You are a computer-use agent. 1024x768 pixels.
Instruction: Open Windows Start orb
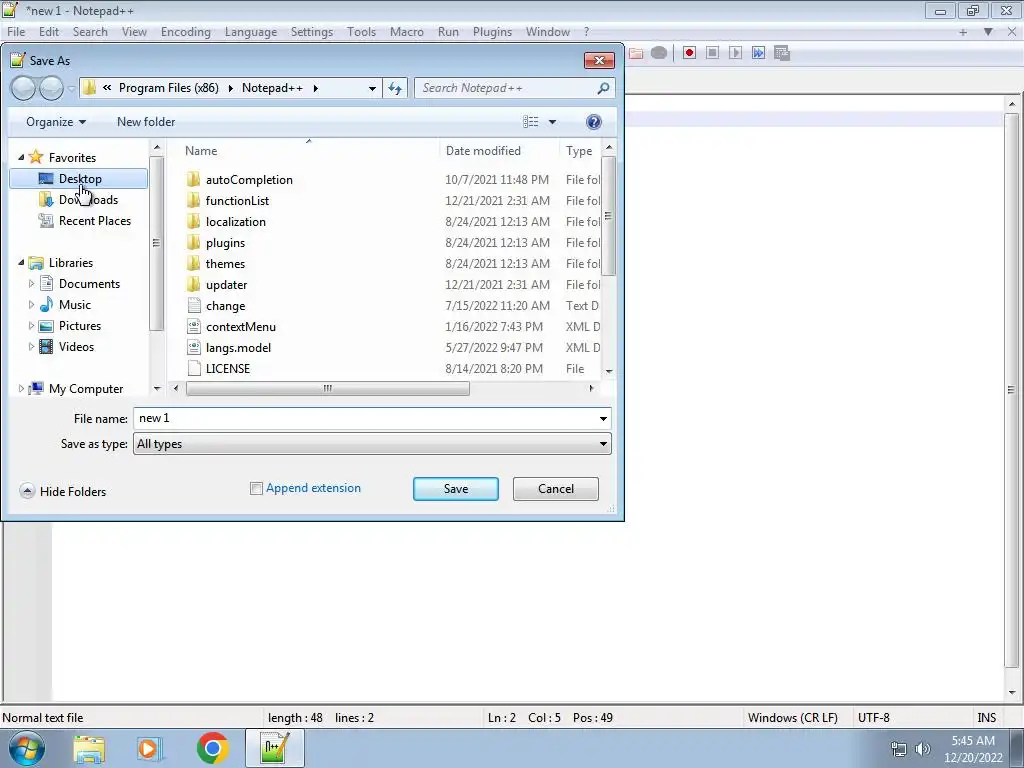pos(26,748)
